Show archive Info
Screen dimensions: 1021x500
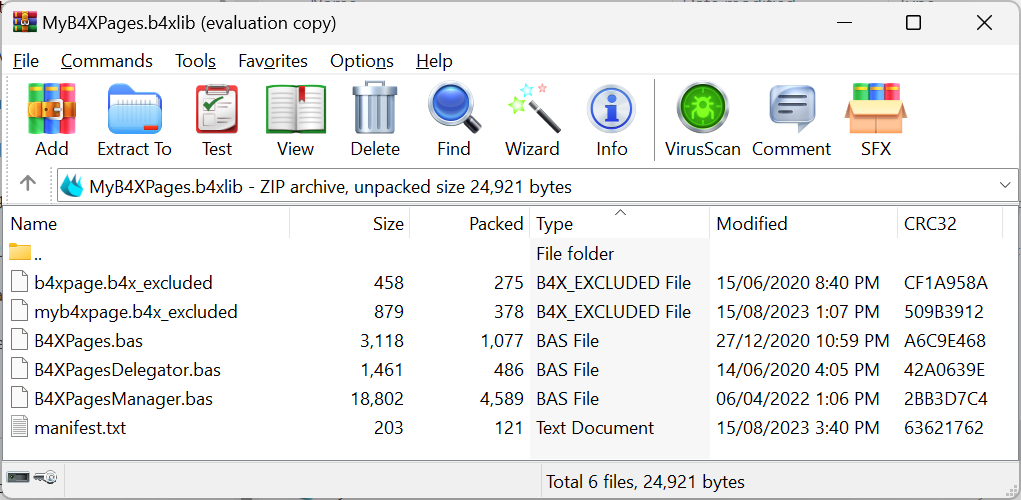611,120
